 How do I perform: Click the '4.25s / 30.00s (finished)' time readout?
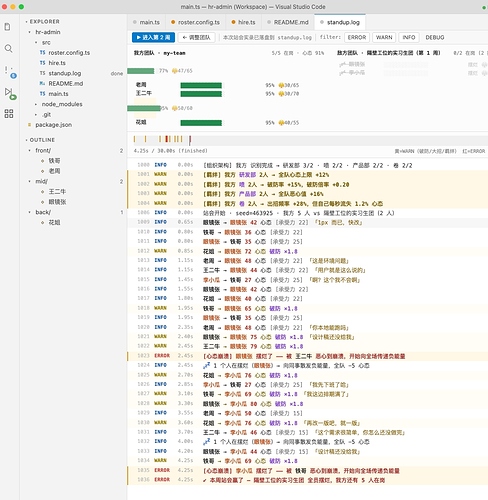coord(170,151)
